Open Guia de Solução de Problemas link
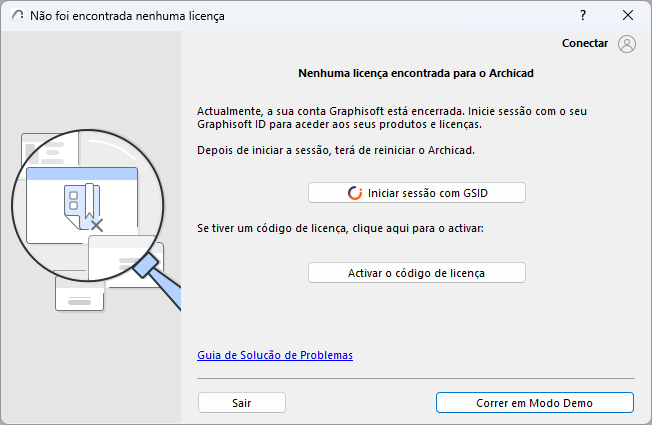 tap(275, 355)
